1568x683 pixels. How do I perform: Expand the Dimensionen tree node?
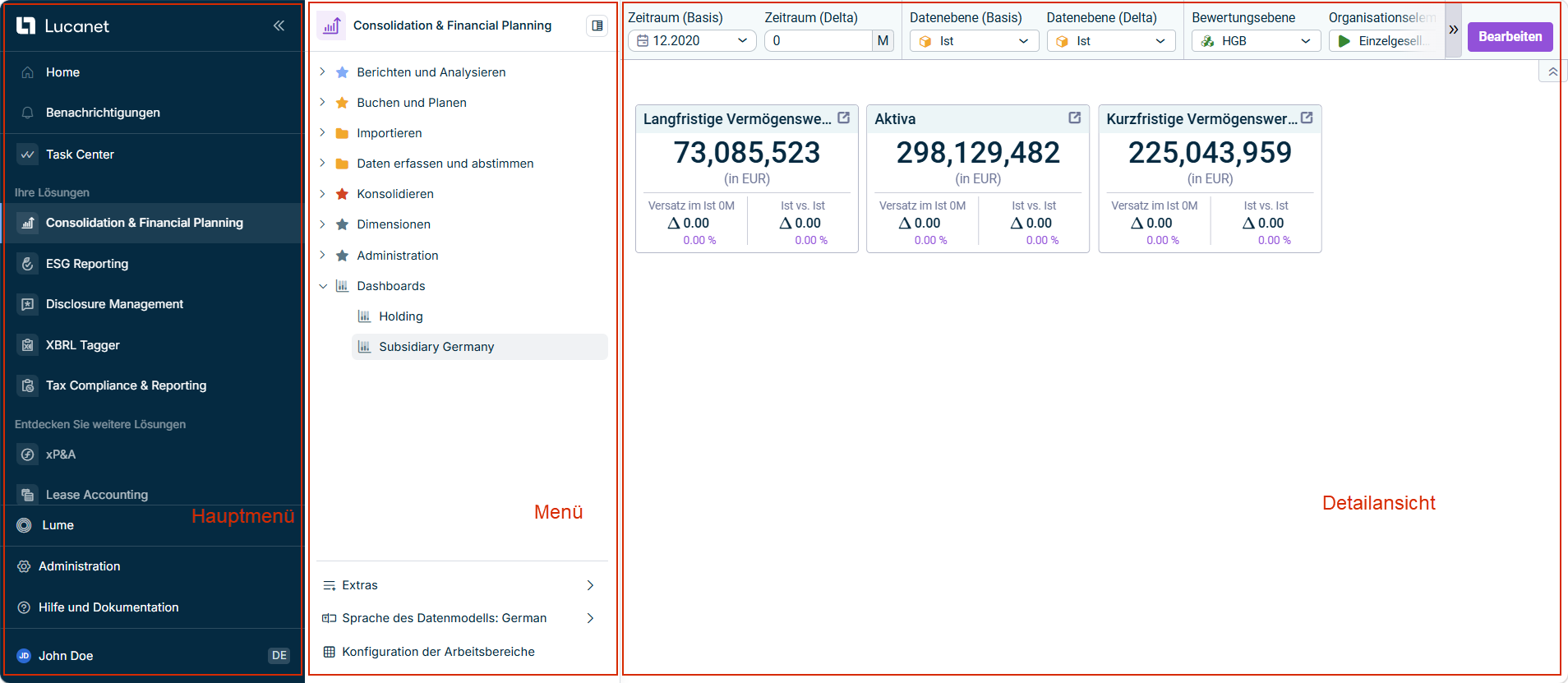[x=322, y=224]
